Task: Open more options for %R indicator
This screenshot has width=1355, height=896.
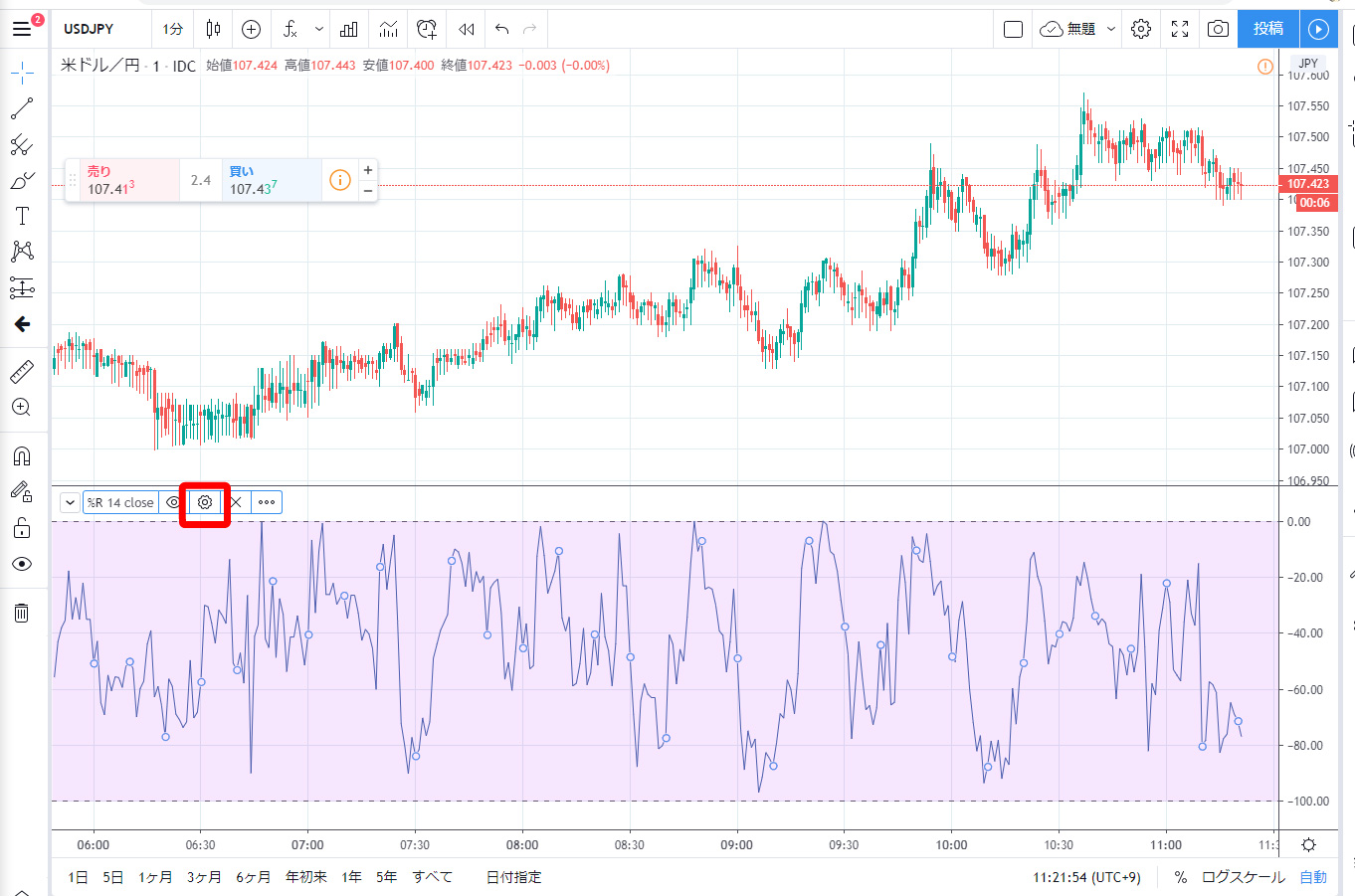Action: (x=267, y=502)
